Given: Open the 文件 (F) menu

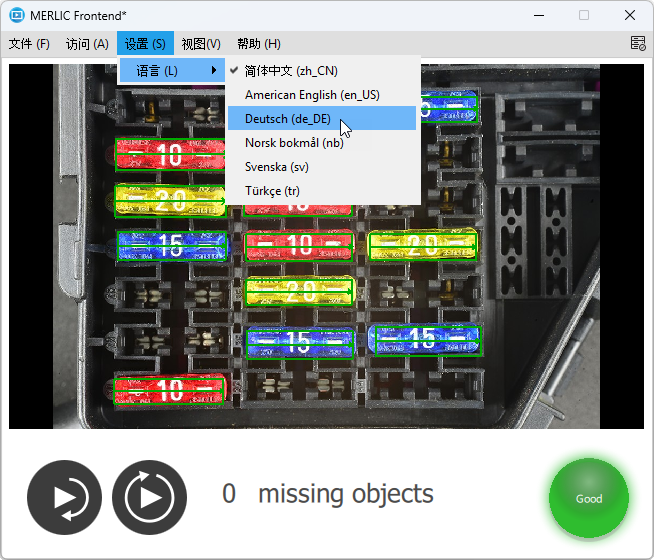Looking at the screenshot, I should click(x=29, y=43).
